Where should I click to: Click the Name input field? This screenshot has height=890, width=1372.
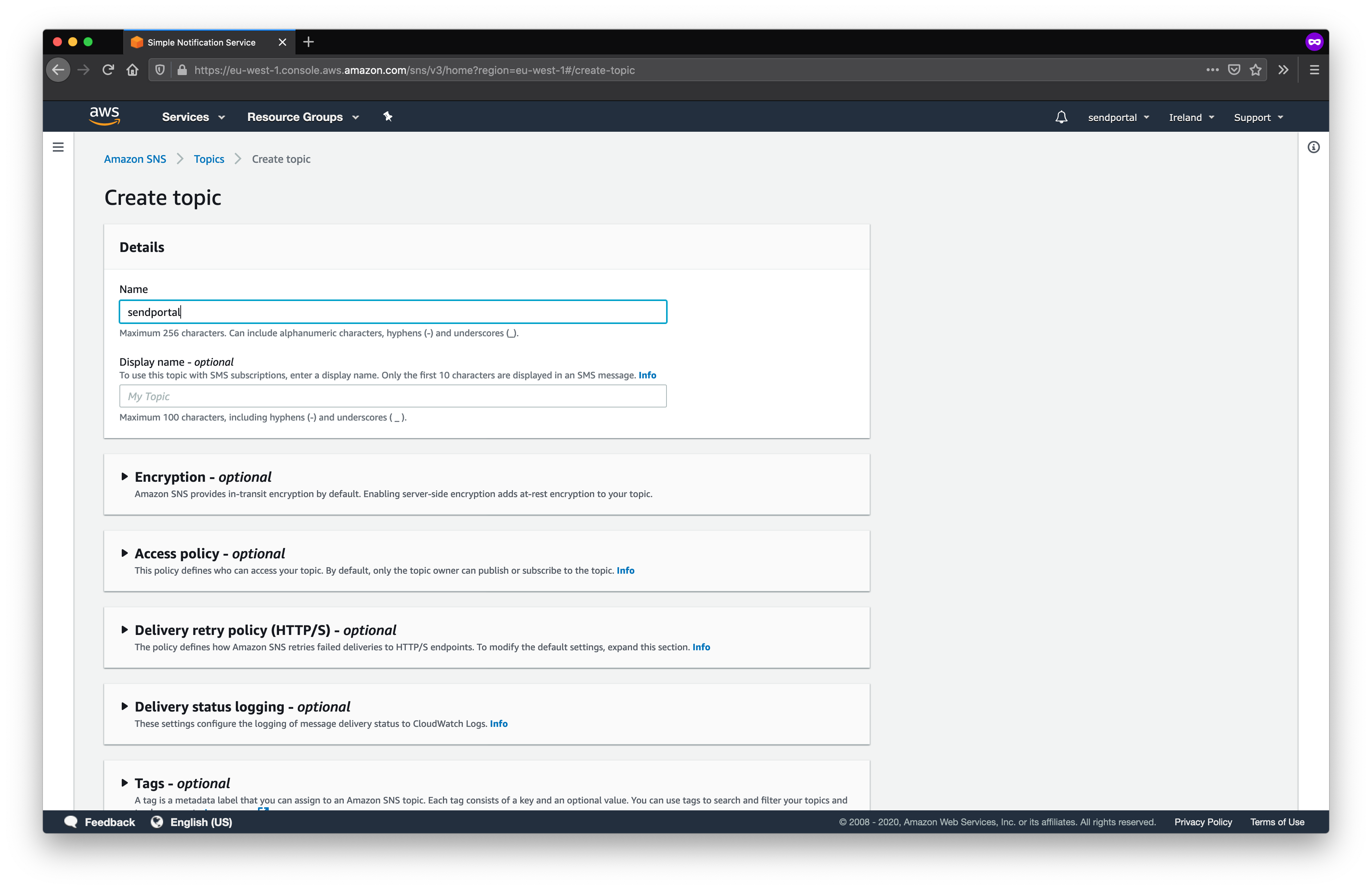tap(393, 312)
